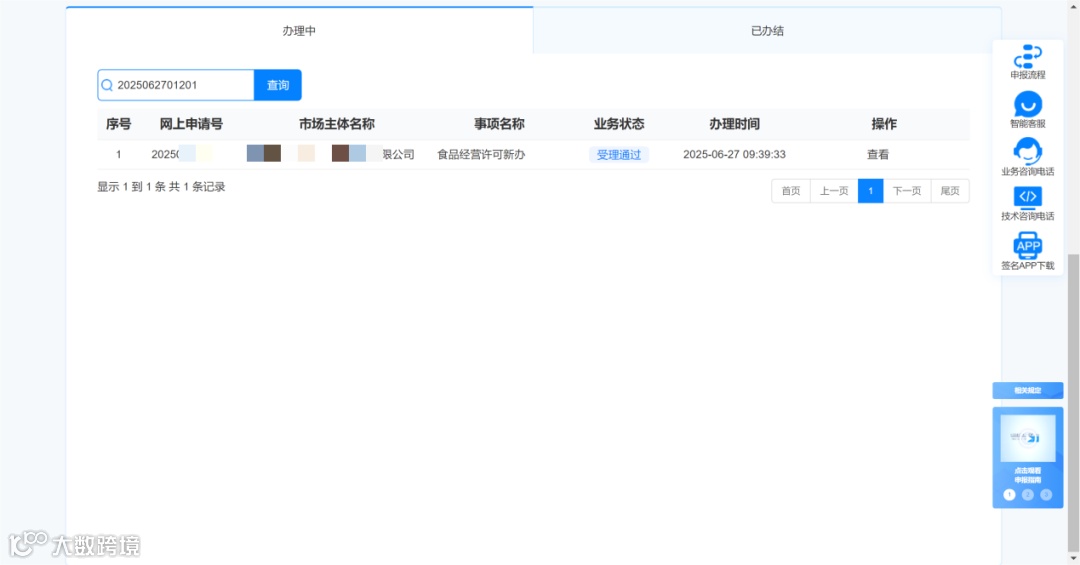Click the 操作 column header

point(884,124)
